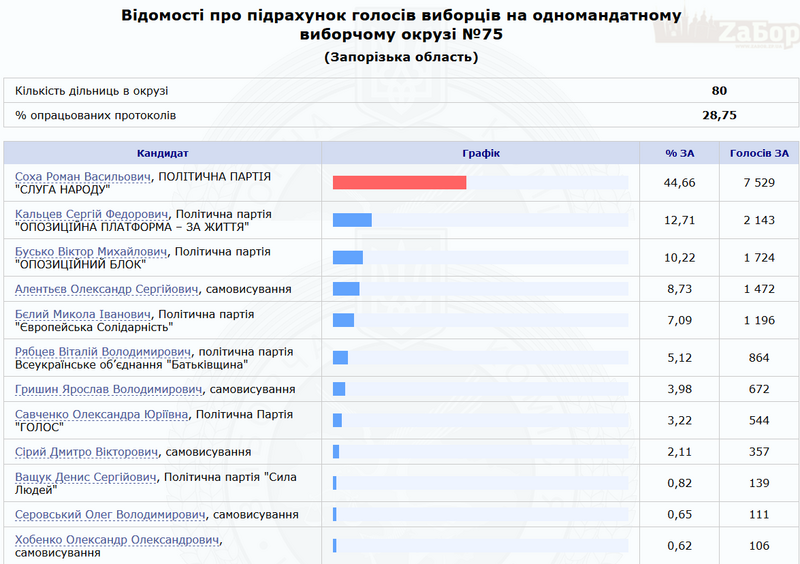Click Сірий Дмитро Вікторович link

pyautogui.click(x=87, y=452)
